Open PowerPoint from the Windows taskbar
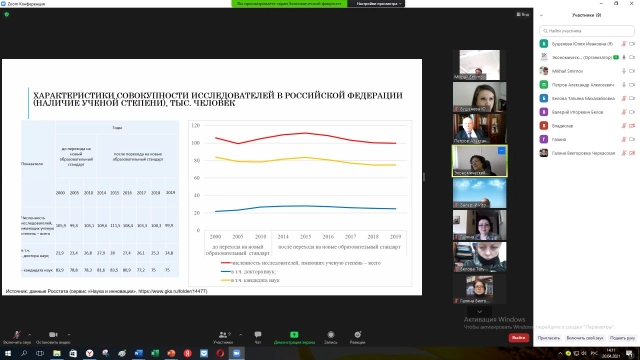The height and width of the screenshot is (360, 640). click(171, 353)
